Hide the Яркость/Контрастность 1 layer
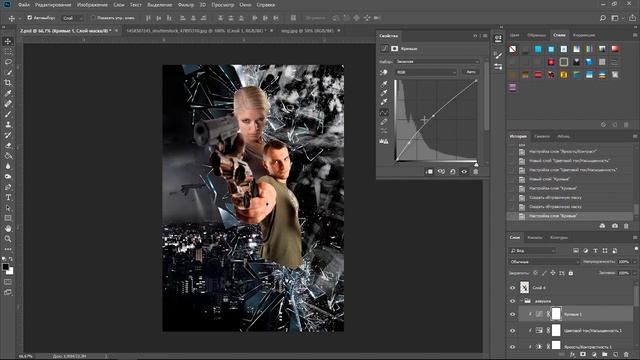Viewport: 640px width, 360px height. [x=513, y=347]
